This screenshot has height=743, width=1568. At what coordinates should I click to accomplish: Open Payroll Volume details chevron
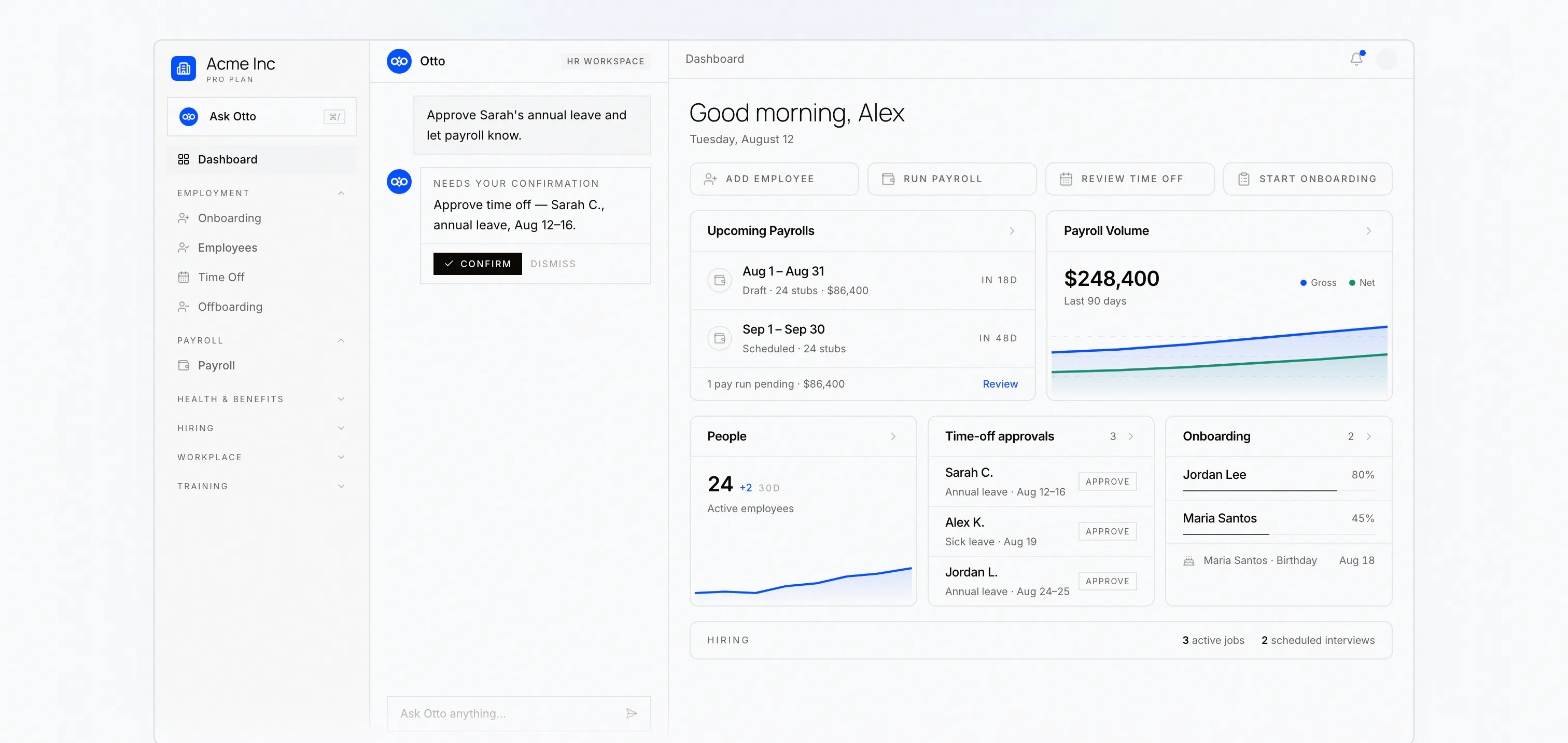tap(1368, 231)
